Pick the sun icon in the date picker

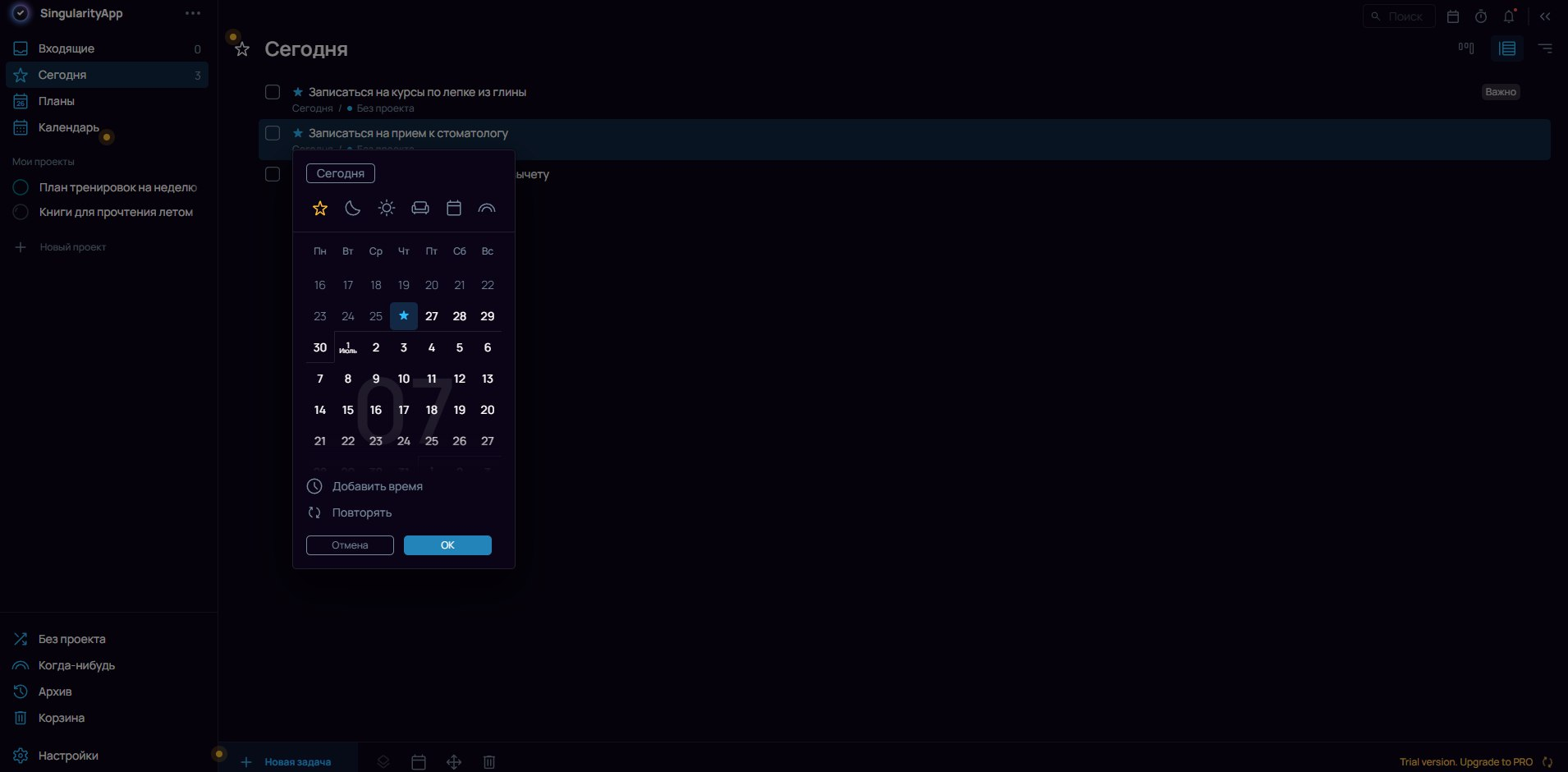tap(386, 208)
